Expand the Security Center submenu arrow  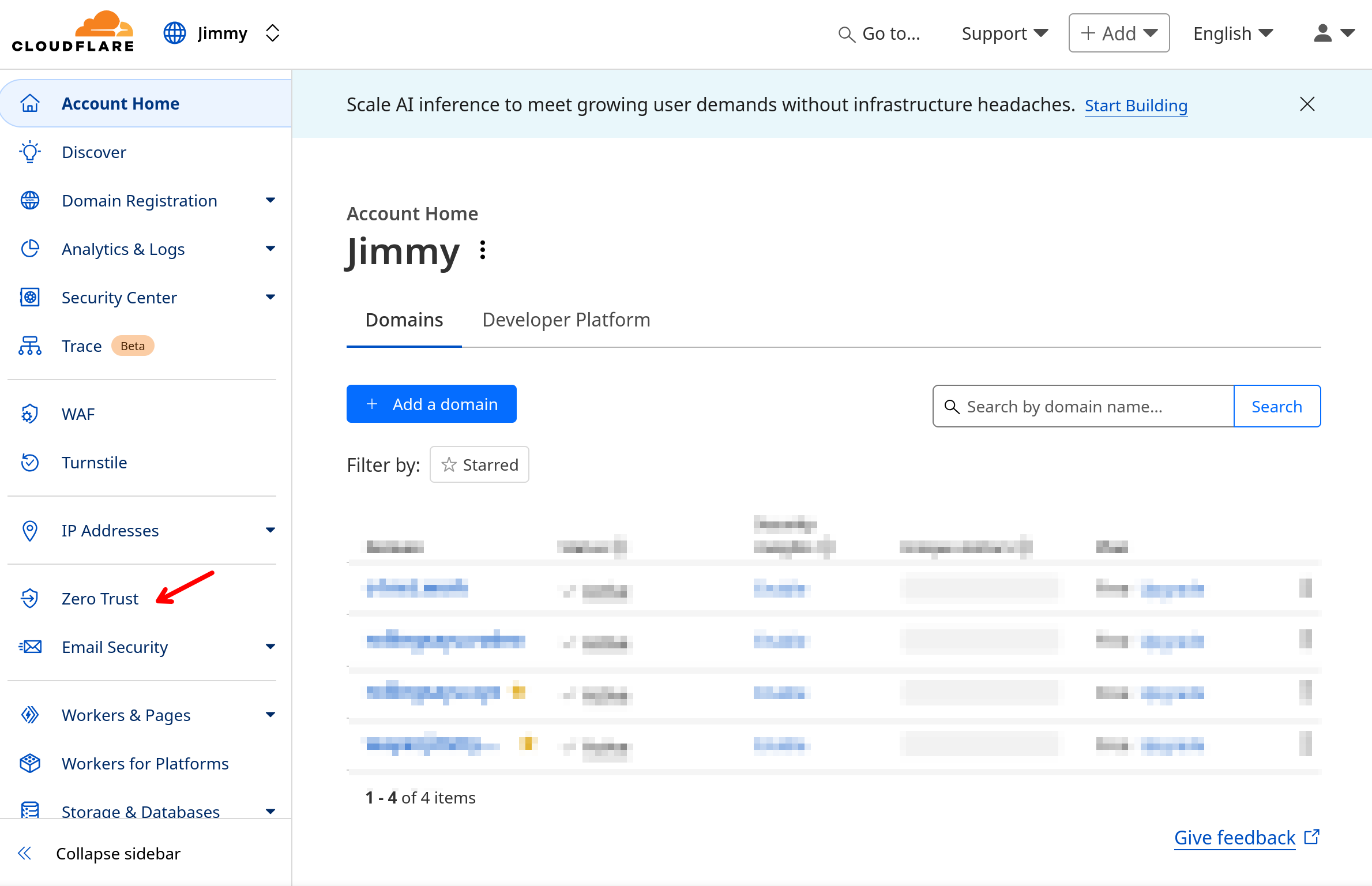tap(270, 297)
